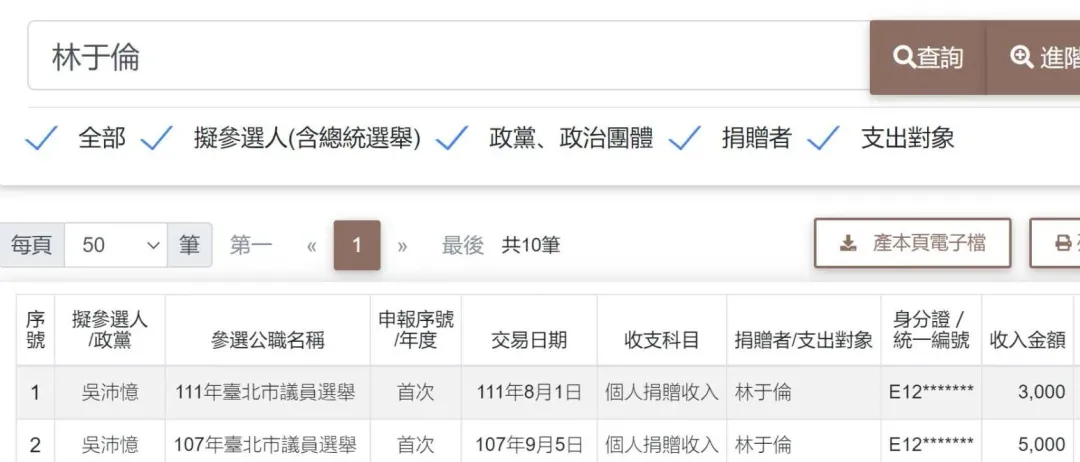
Task: Click the 收支科目 column header
Action: tap(662, 330)
